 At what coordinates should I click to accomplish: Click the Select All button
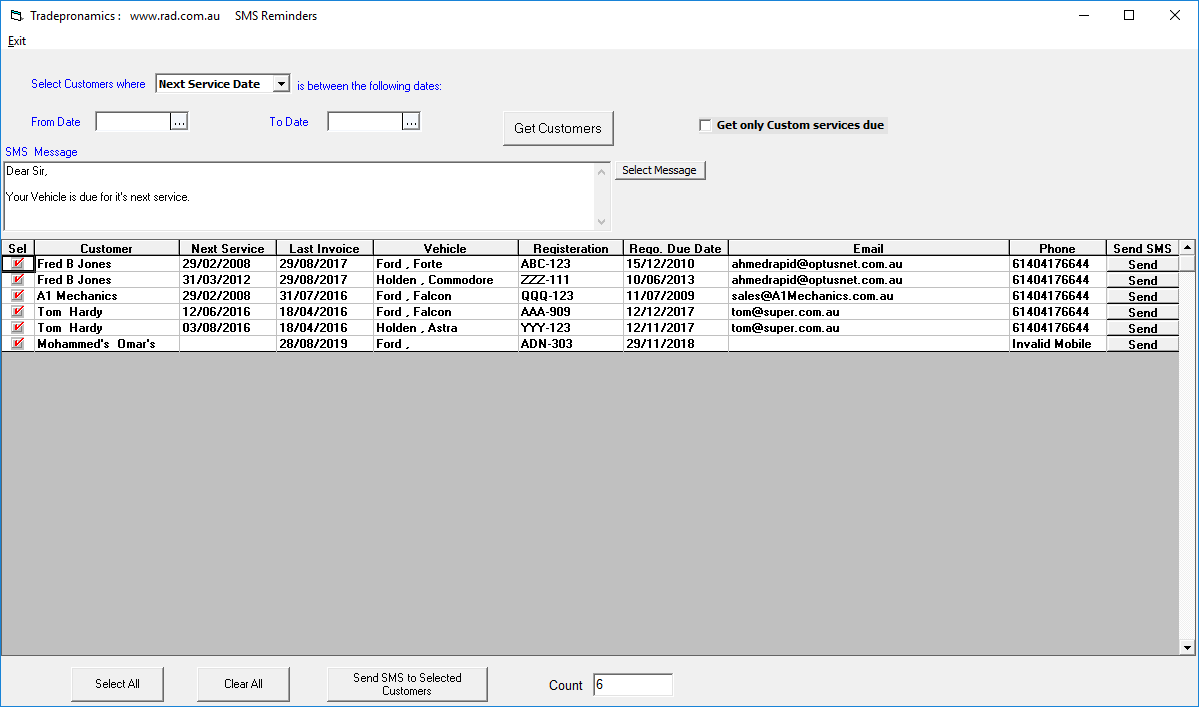tap(117, 684)
